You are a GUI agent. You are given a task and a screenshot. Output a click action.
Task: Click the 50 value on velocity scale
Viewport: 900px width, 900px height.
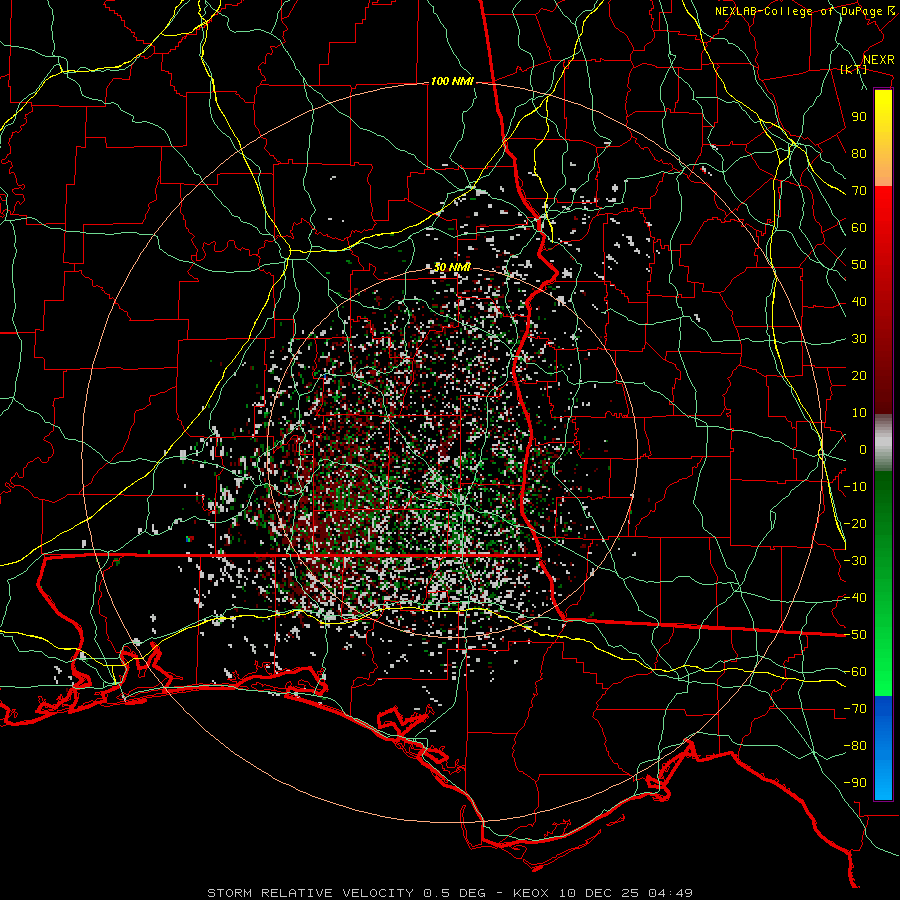click(x=859, y=265)
